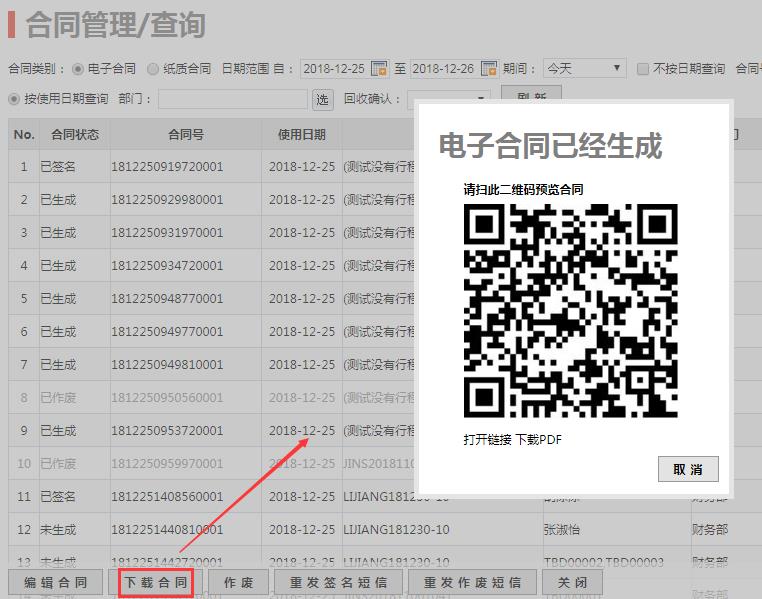Click LIJIANG181230-10 cell in row 12
This screenshot has height=599, width=762.
pyautogui.click(x=396, y=530)
